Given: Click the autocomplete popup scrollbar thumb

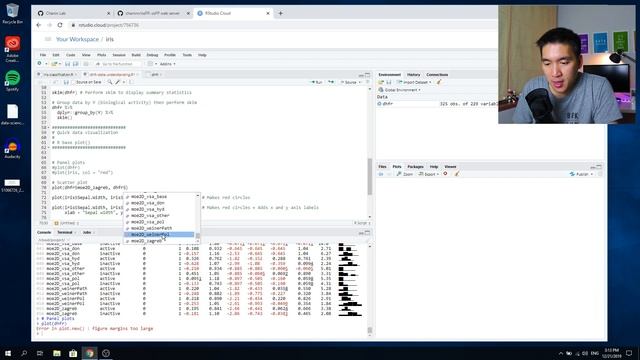Looking at the screenshot, I should [x=198, y=236].
